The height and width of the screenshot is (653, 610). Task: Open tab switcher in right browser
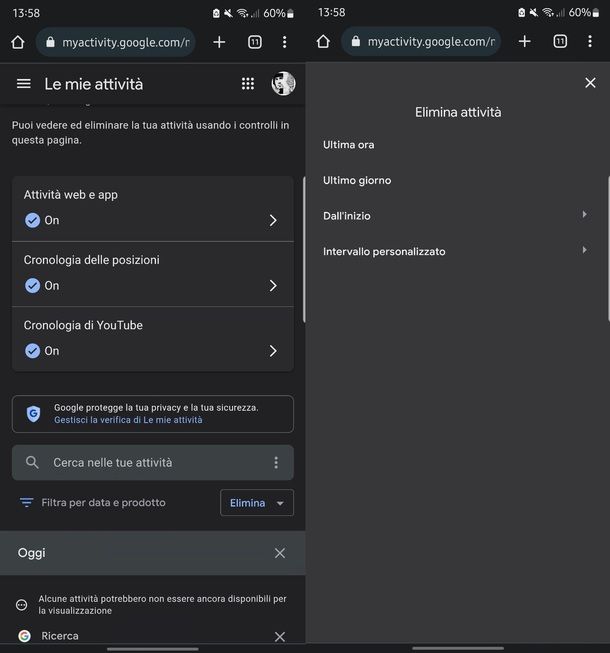pyautogui.click(x=560, y=41)
